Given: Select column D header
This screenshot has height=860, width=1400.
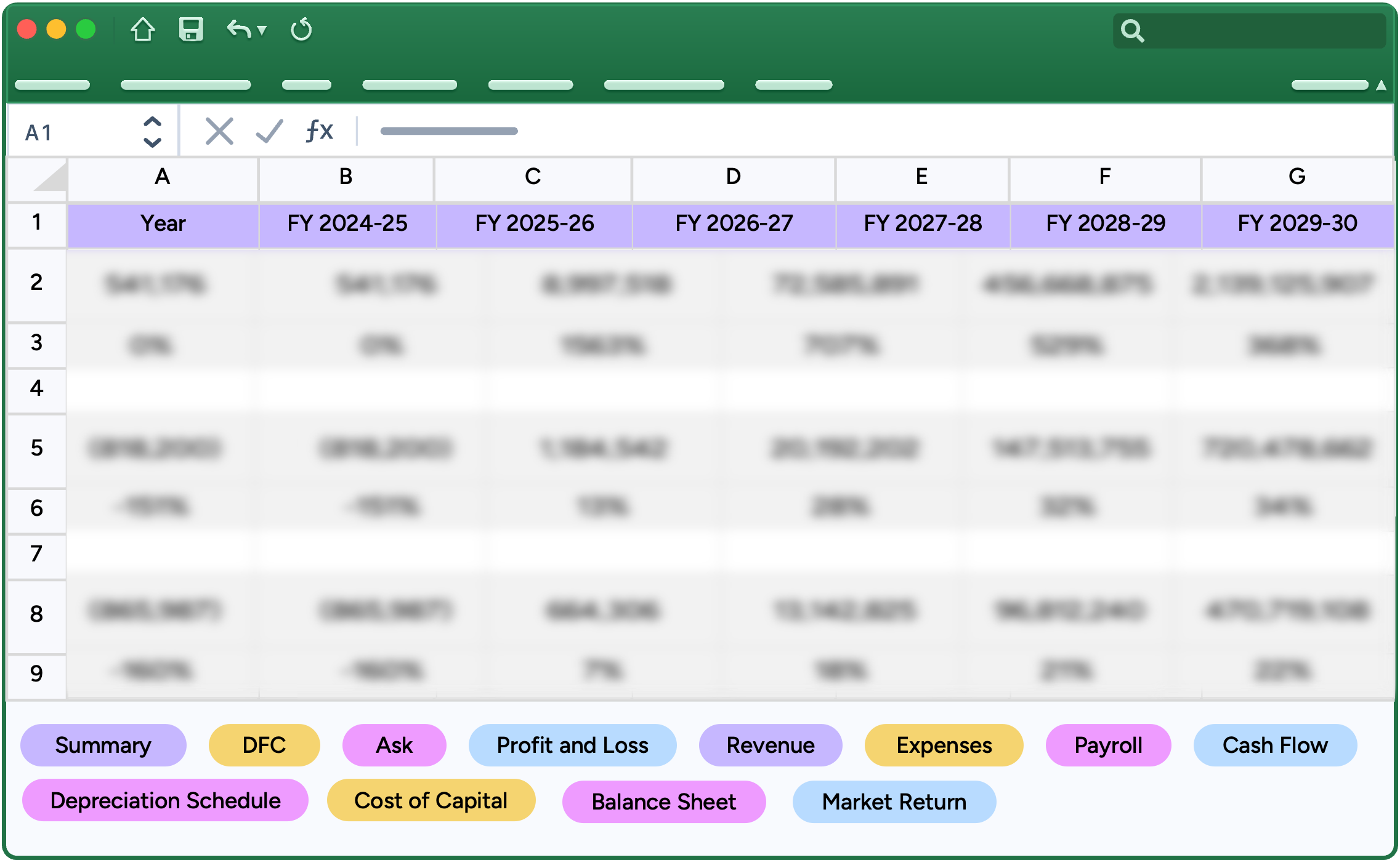Looking at the screenshot, I should pyautogui.click(x=733, y=177).
